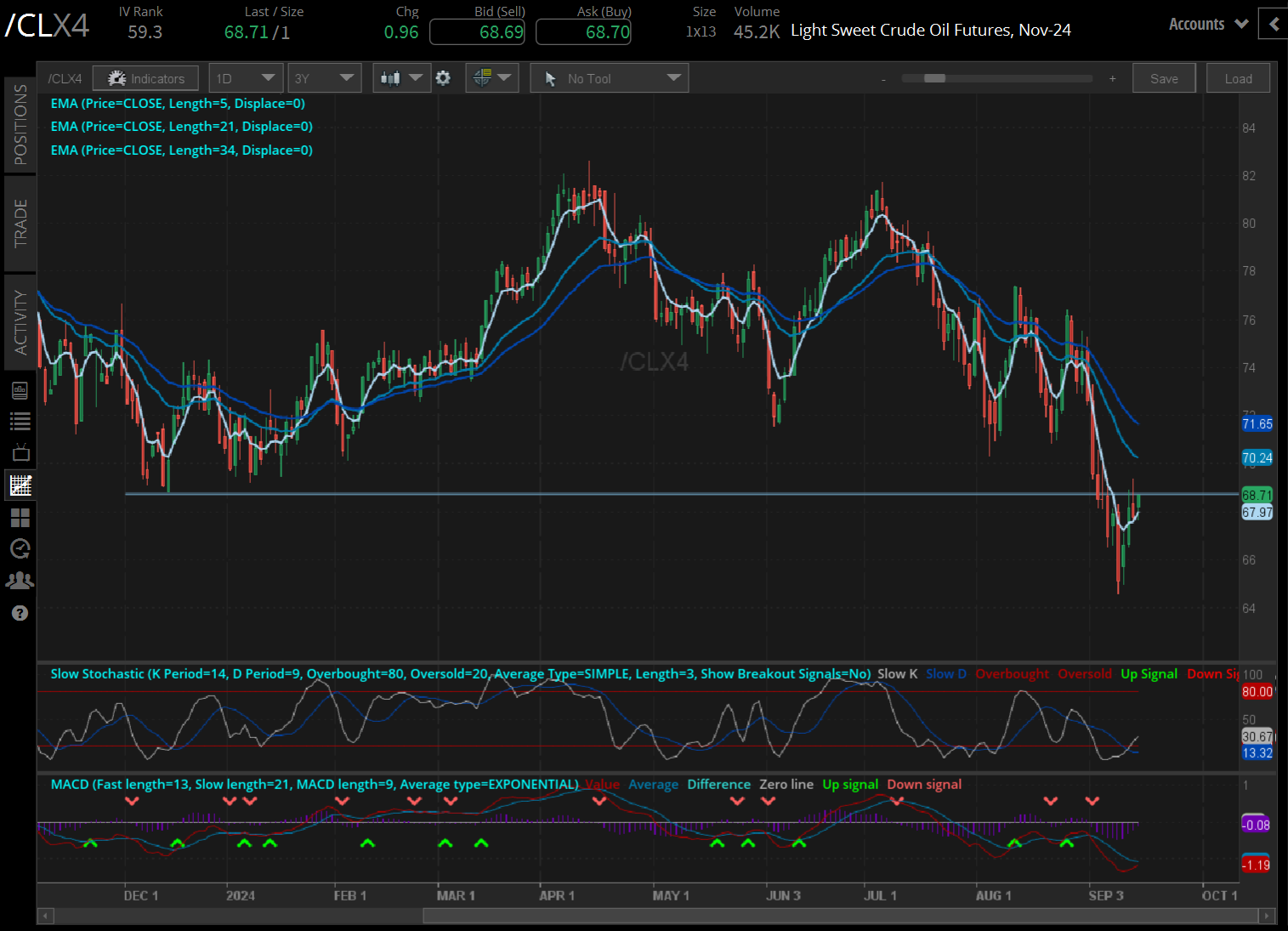
Task: Toggle the MACD Value display
Action: [602, 784]
